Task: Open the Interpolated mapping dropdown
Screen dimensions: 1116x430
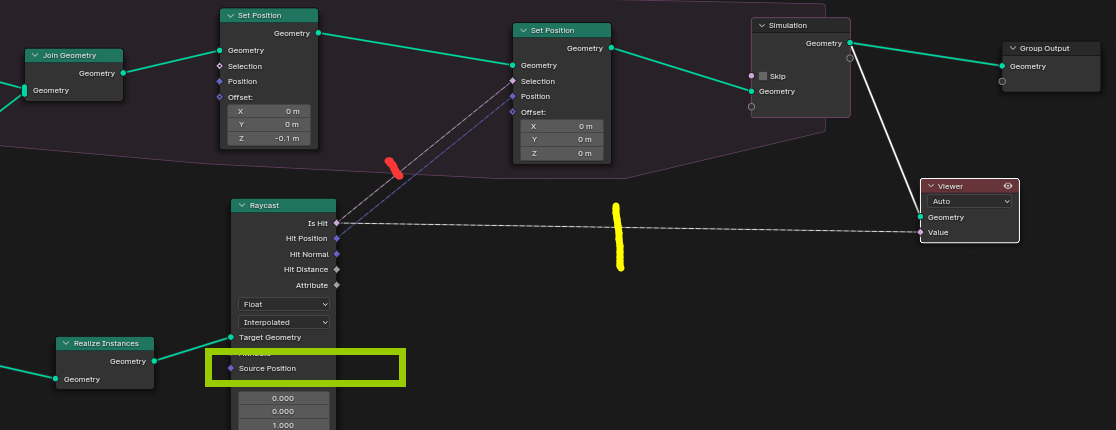Action: [283, 322]
